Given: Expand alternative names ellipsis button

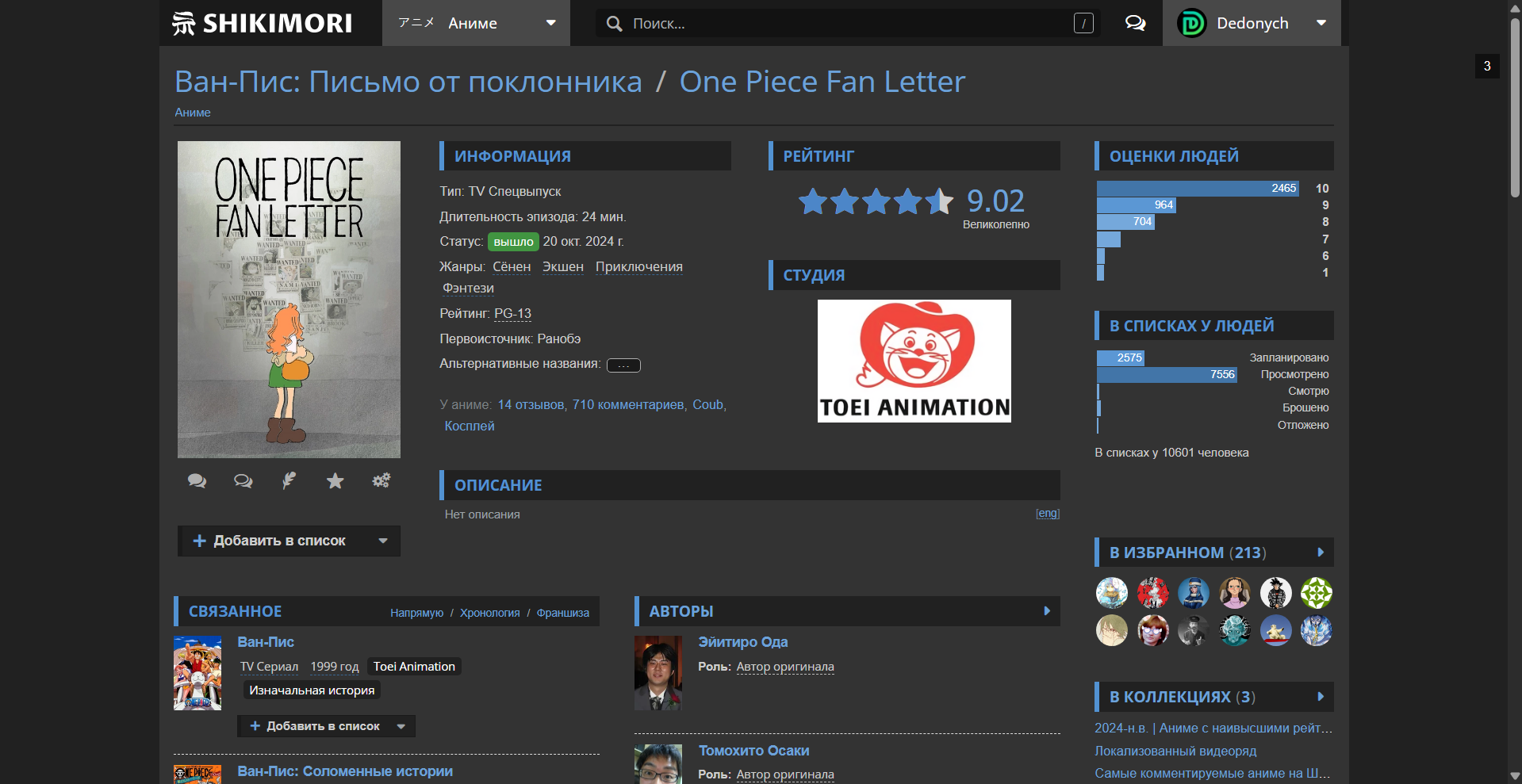Looking at the screenshot, I should (623, 365).
